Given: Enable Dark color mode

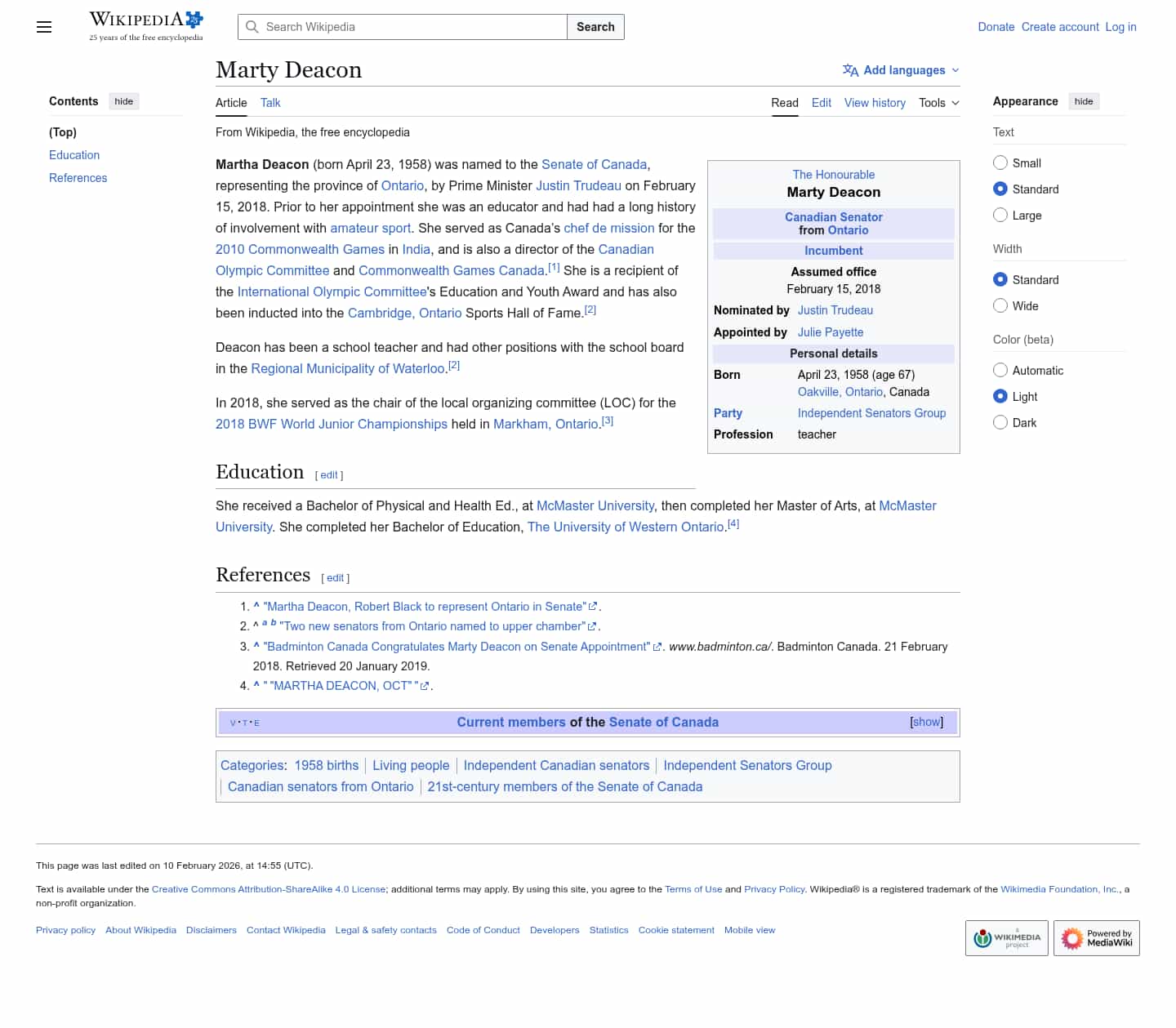Looking at the screenshot, I should pyautogui.click(x=1000, y=422).
